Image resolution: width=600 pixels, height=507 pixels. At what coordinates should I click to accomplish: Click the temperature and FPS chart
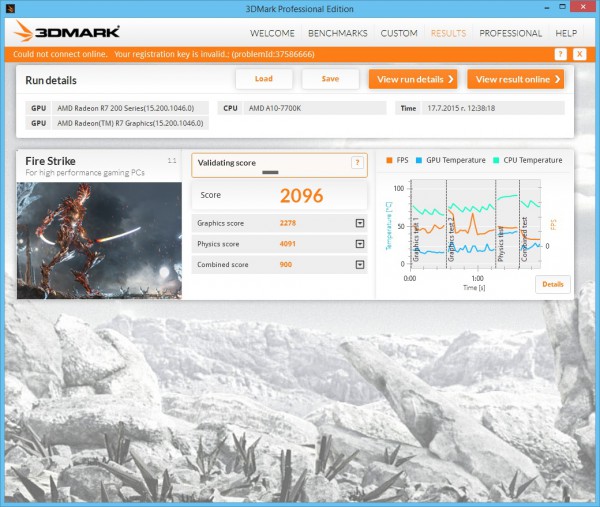(475, 224)
